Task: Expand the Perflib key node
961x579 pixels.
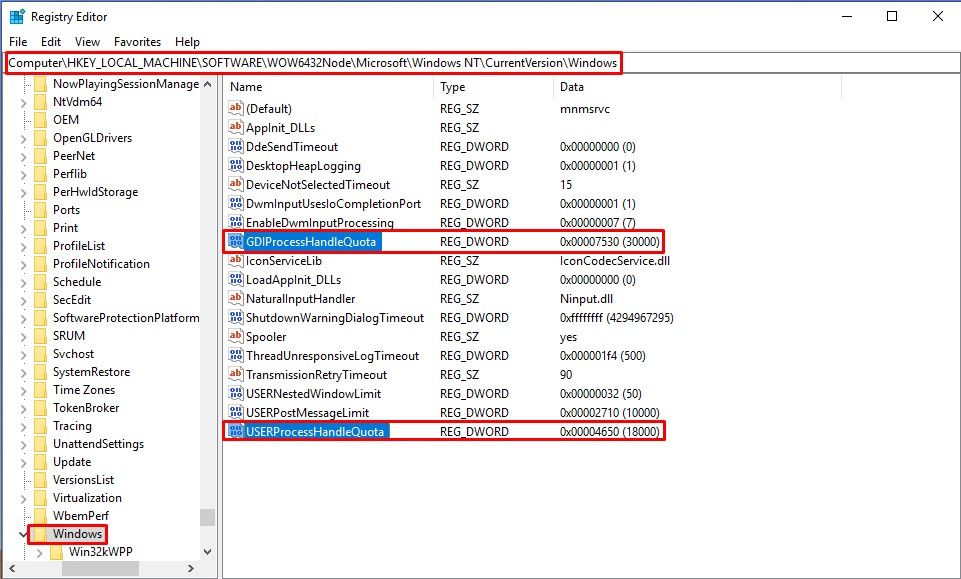Action: pyautogui.click(x=23, y=174)
